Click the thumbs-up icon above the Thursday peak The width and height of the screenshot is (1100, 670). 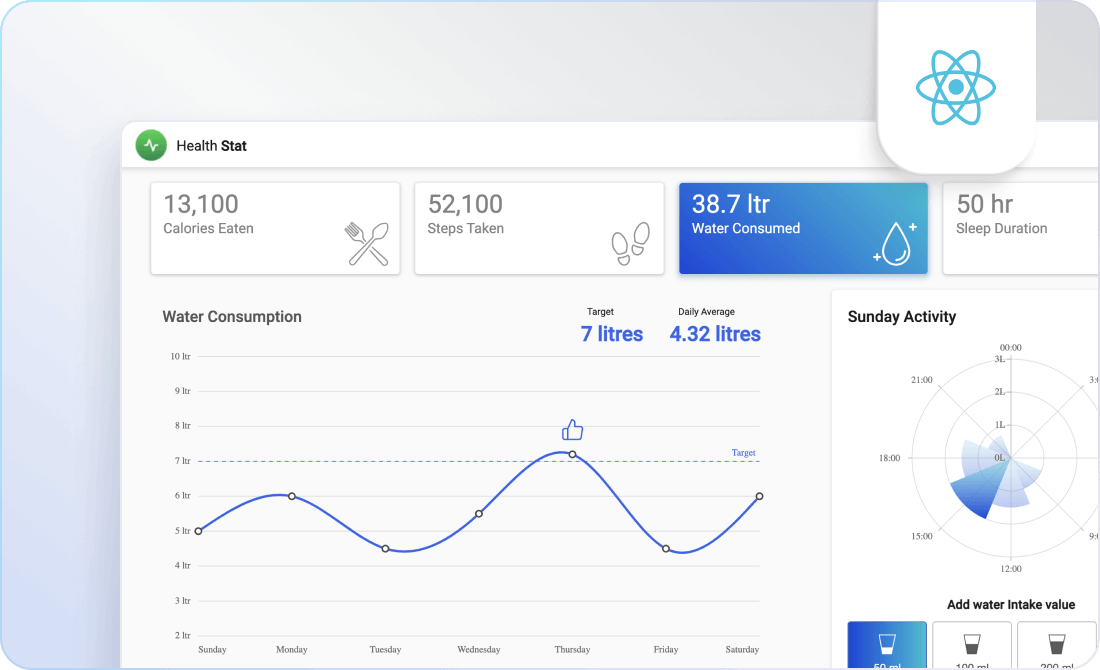pos(572,429)
